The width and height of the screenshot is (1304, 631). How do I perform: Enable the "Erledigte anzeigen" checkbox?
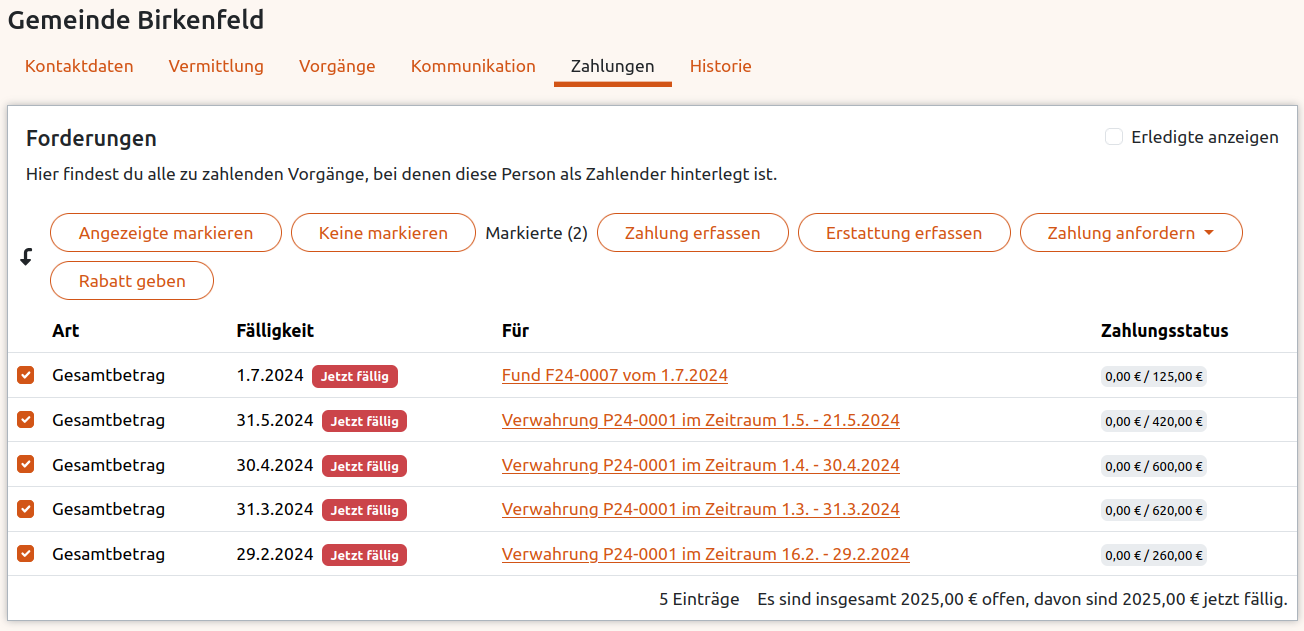pyautogui.click(x=1114, y=137)
